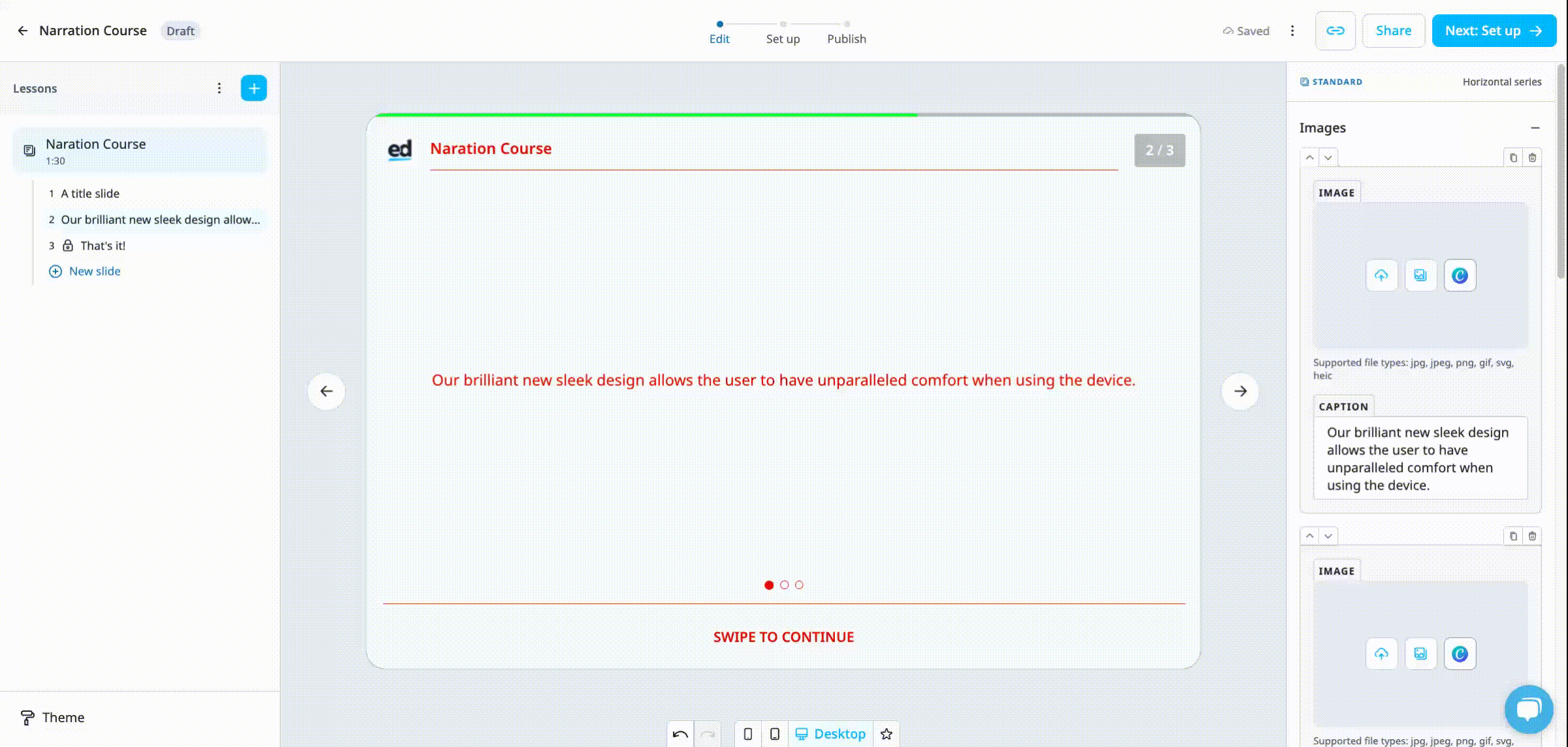Go to the Set up step
The image size is (1568, 747).
point(783,33)
